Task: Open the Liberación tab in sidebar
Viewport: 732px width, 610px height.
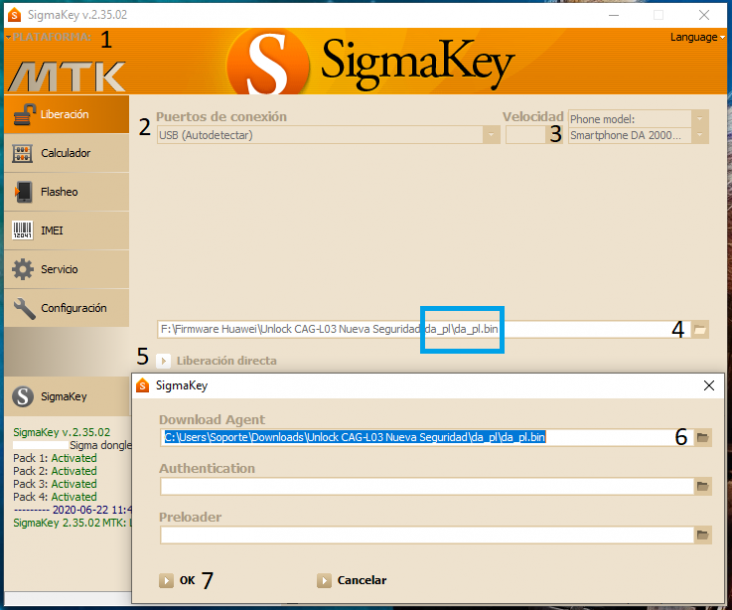Action: [66, 114]
